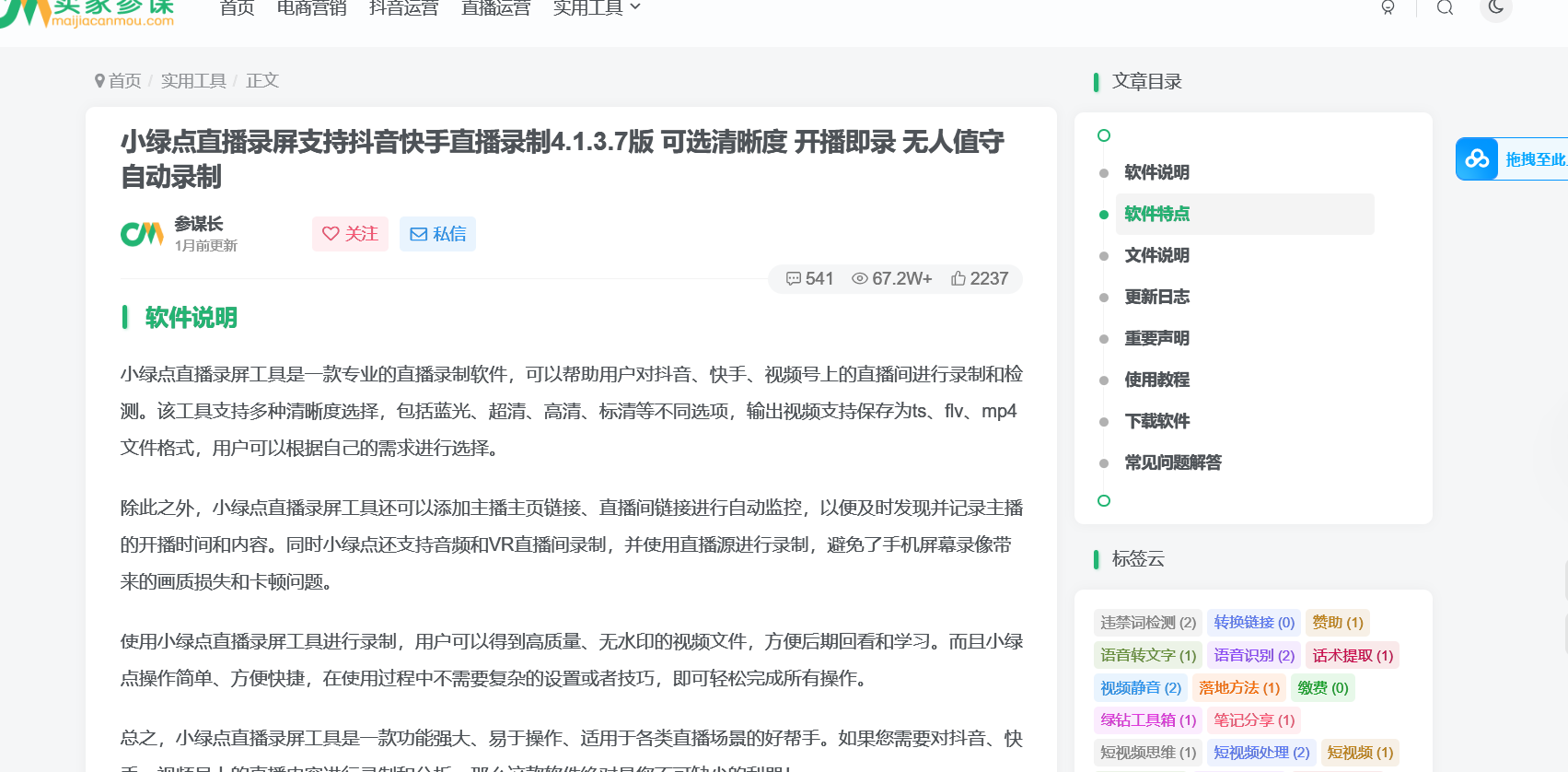Click the eye views icon showing 67.2W+

pos(860,279)
